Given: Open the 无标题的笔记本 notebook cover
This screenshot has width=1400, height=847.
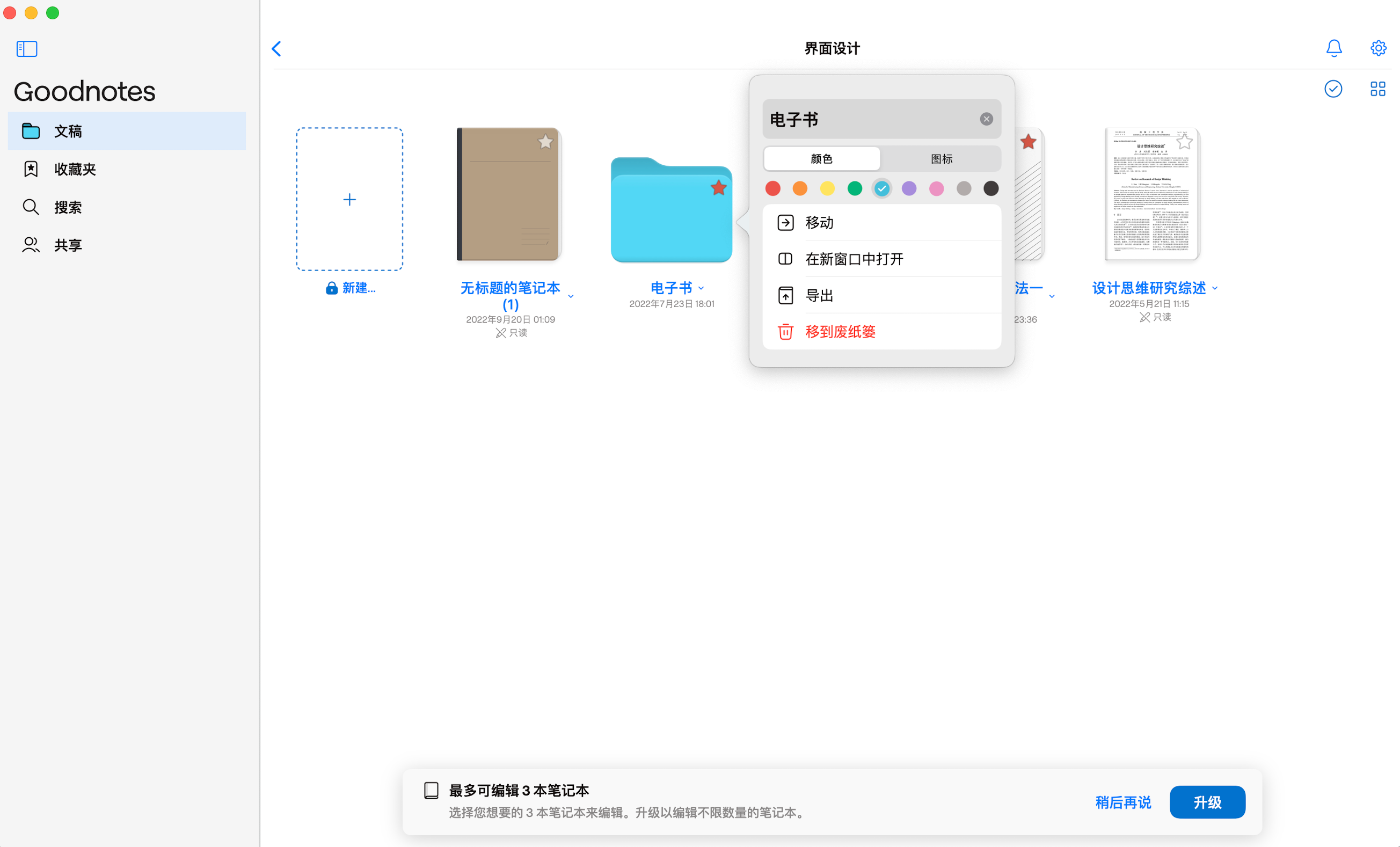Looking at the screenshot, I should tap(509, 194).
